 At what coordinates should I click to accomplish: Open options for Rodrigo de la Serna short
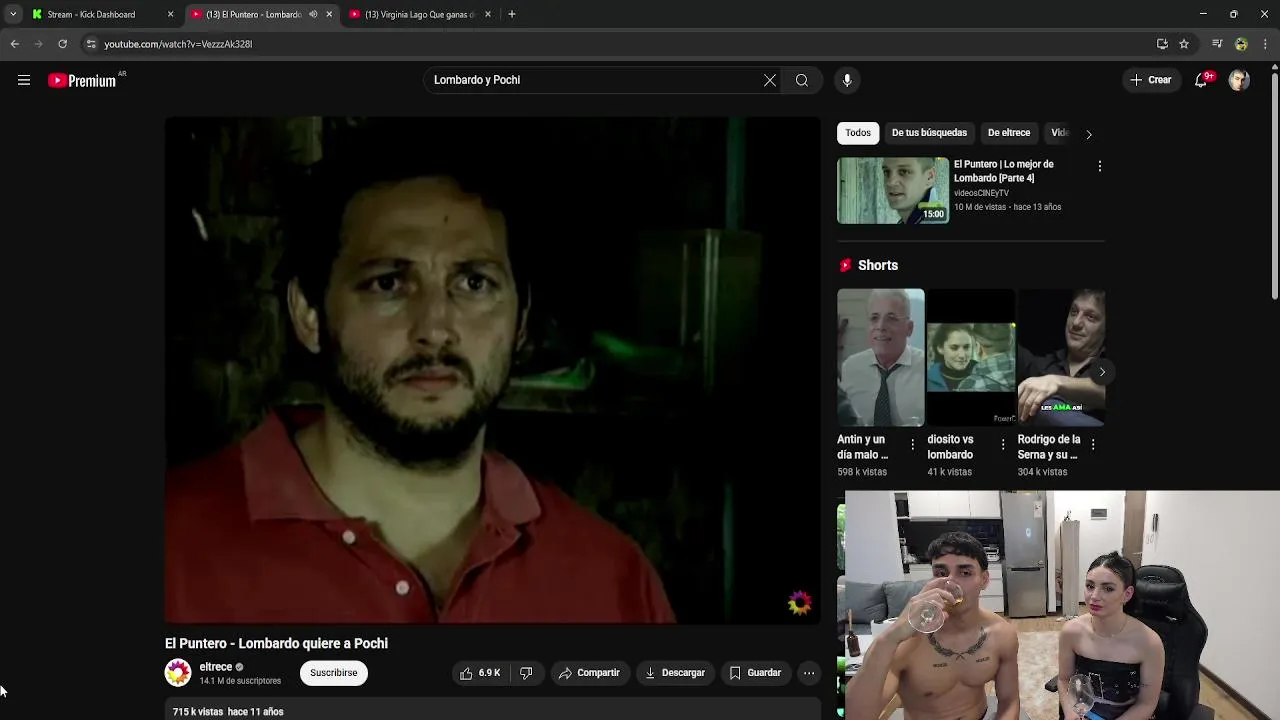tap(1093, 444)
